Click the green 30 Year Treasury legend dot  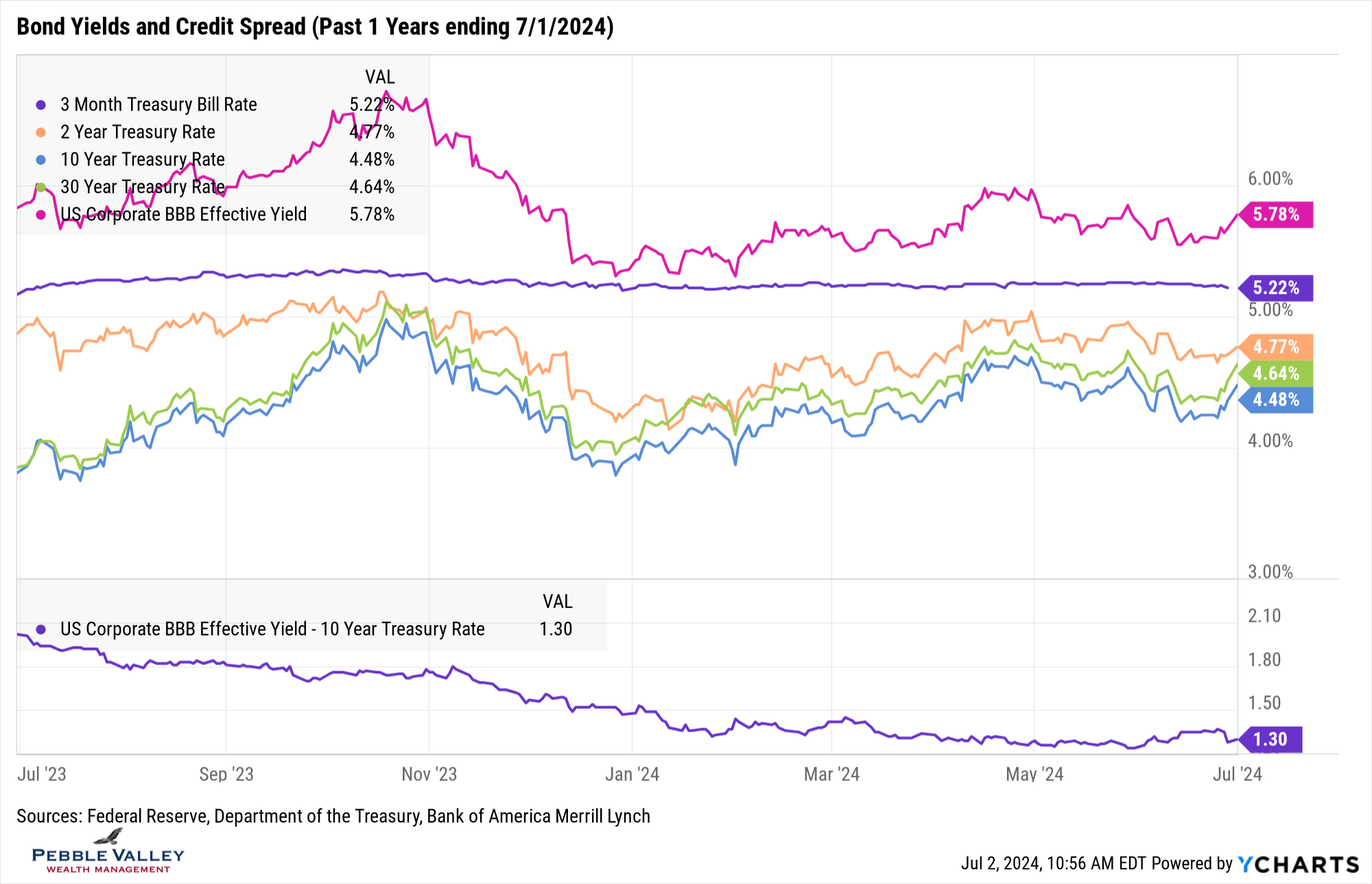point(41,187)
